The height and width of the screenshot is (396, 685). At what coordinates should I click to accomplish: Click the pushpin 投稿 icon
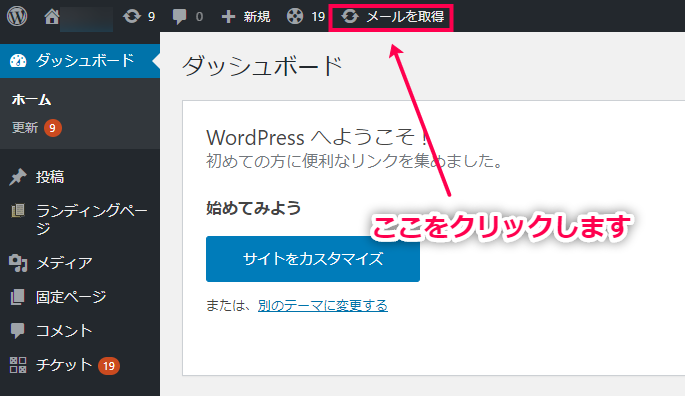coord(18,177)
